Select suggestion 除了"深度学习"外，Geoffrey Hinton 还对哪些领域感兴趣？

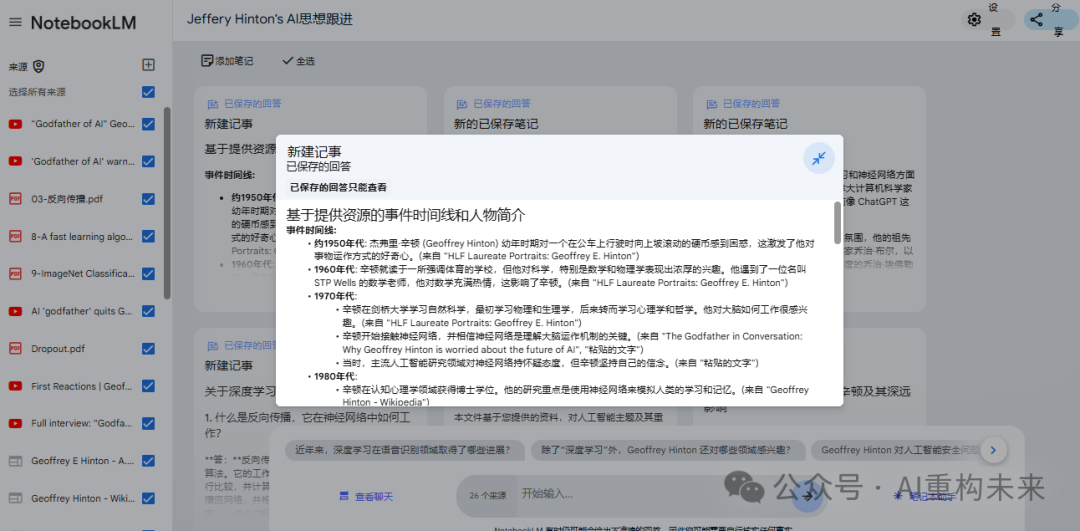(667, 450)
